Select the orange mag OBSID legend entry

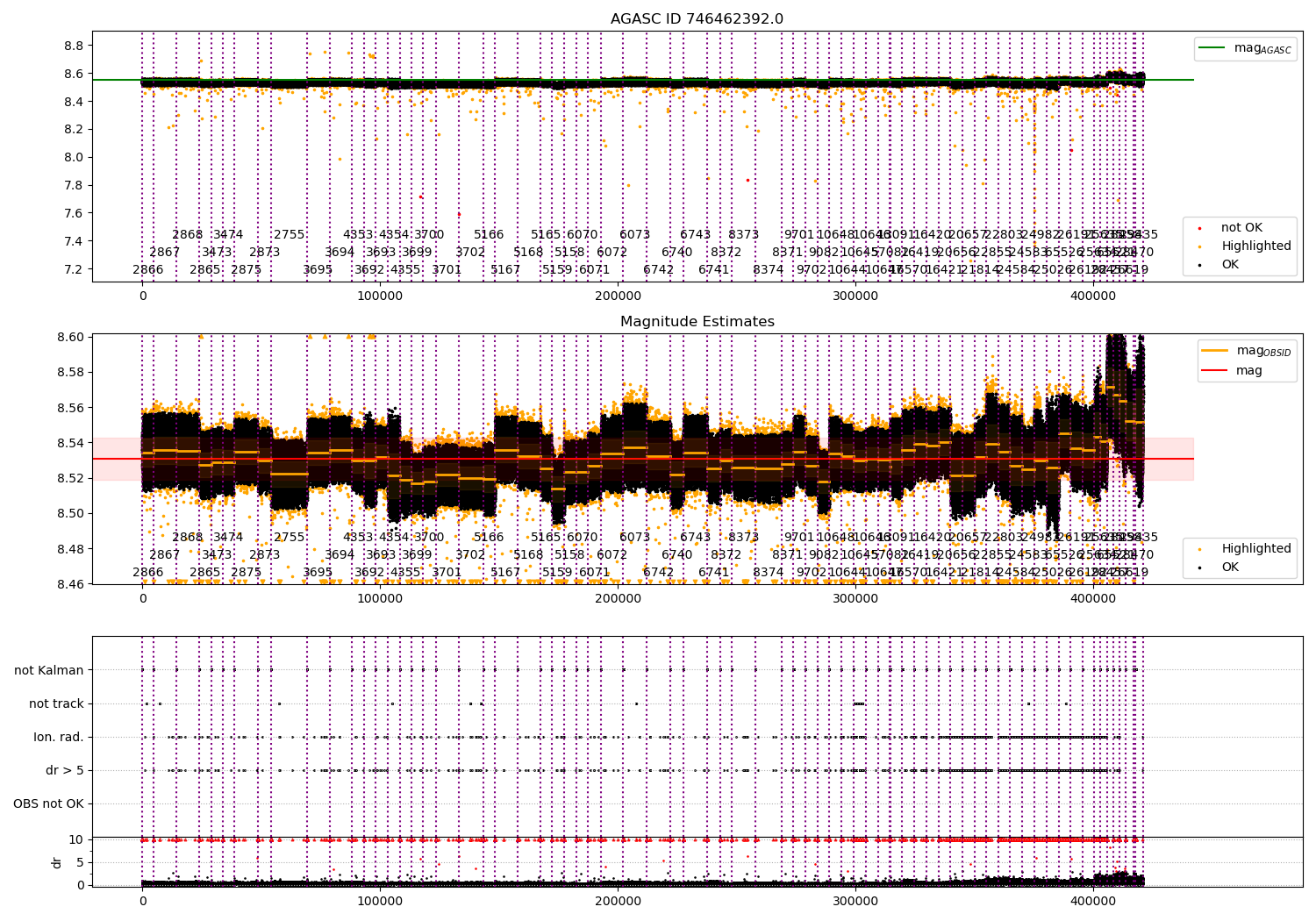[1247, 351]
